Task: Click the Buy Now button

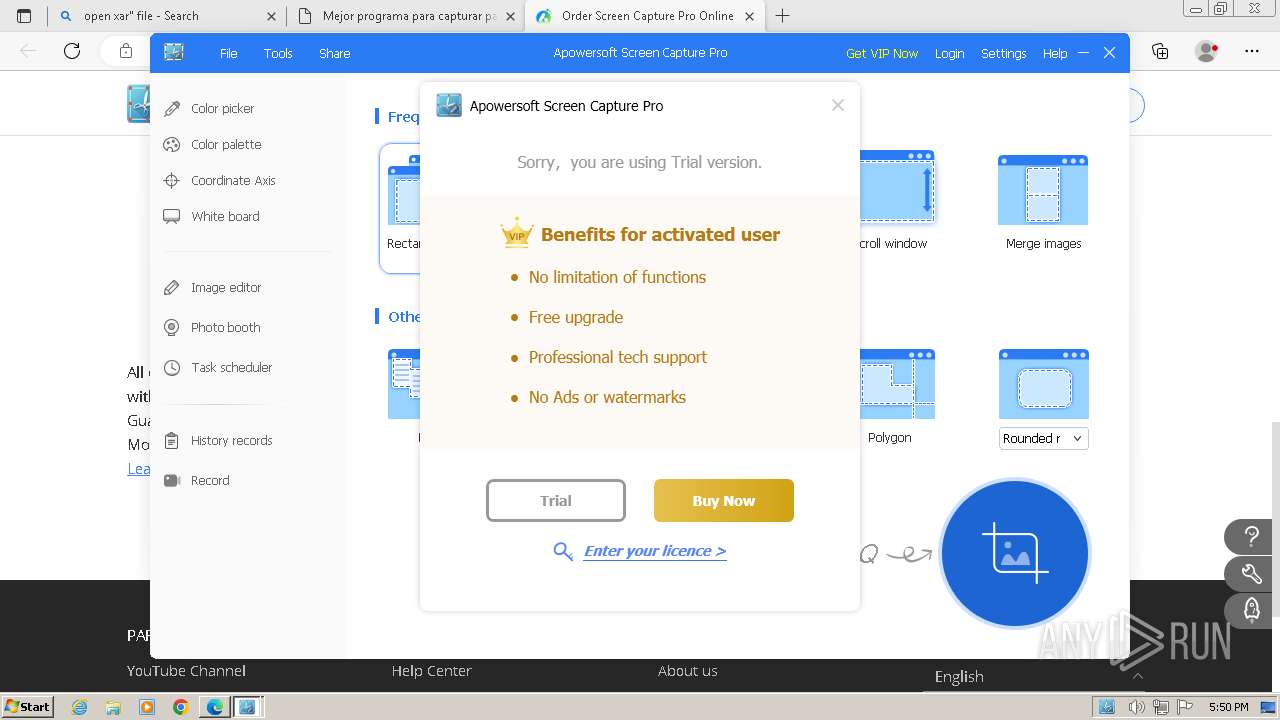Action: tap(724, 501)
